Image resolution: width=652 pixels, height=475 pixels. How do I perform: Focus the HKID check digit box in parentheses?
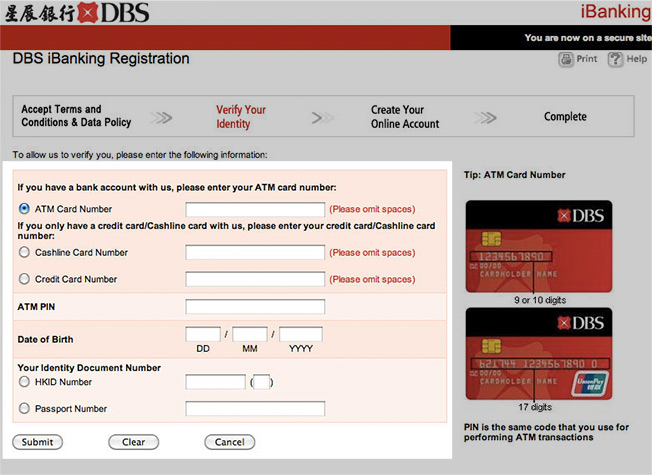click(262, 382)
